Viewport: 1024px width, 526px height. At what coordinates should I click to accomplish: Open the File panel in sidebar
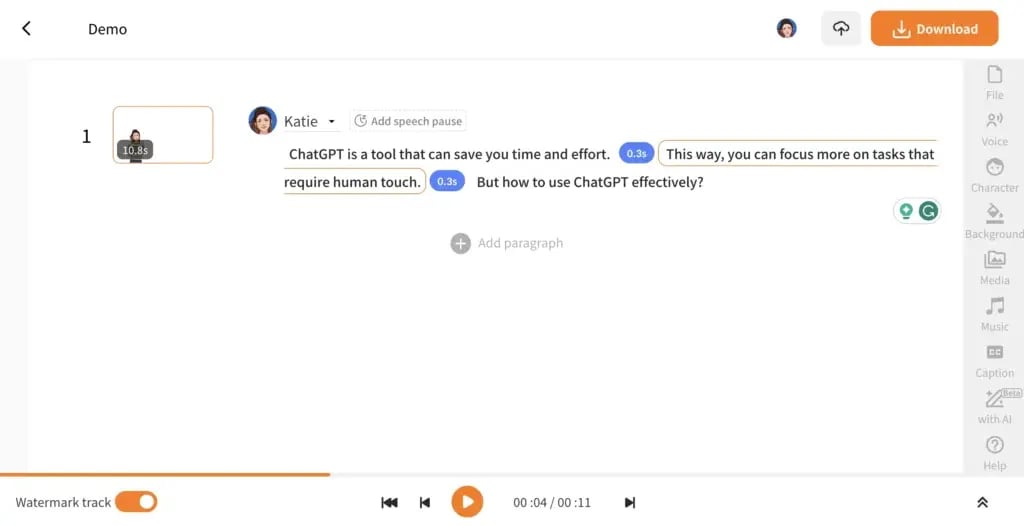994,82
